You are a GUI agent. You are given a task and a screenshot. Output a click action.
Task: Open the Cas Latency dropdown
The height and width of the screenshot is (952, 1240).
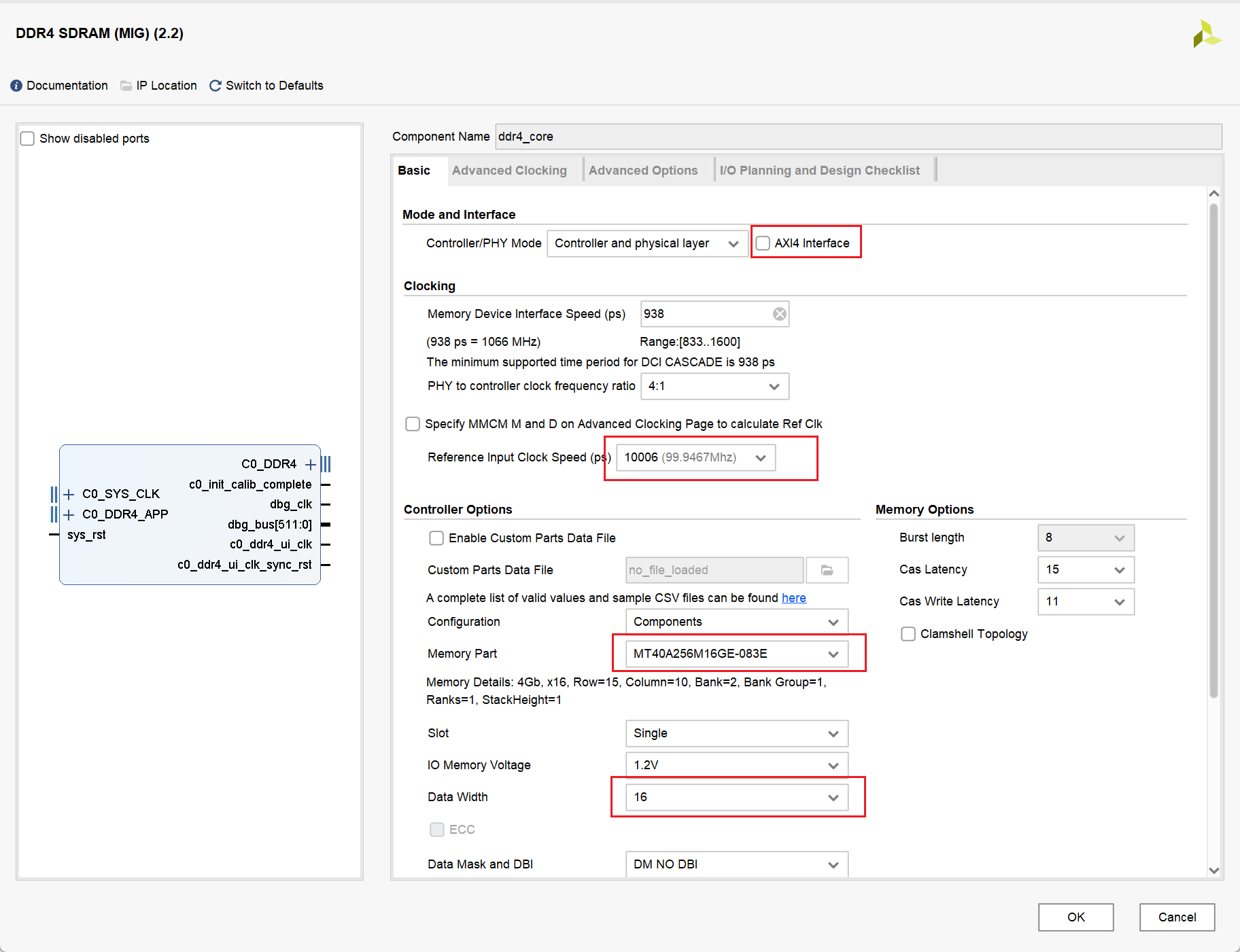[x=1086, y=569]
